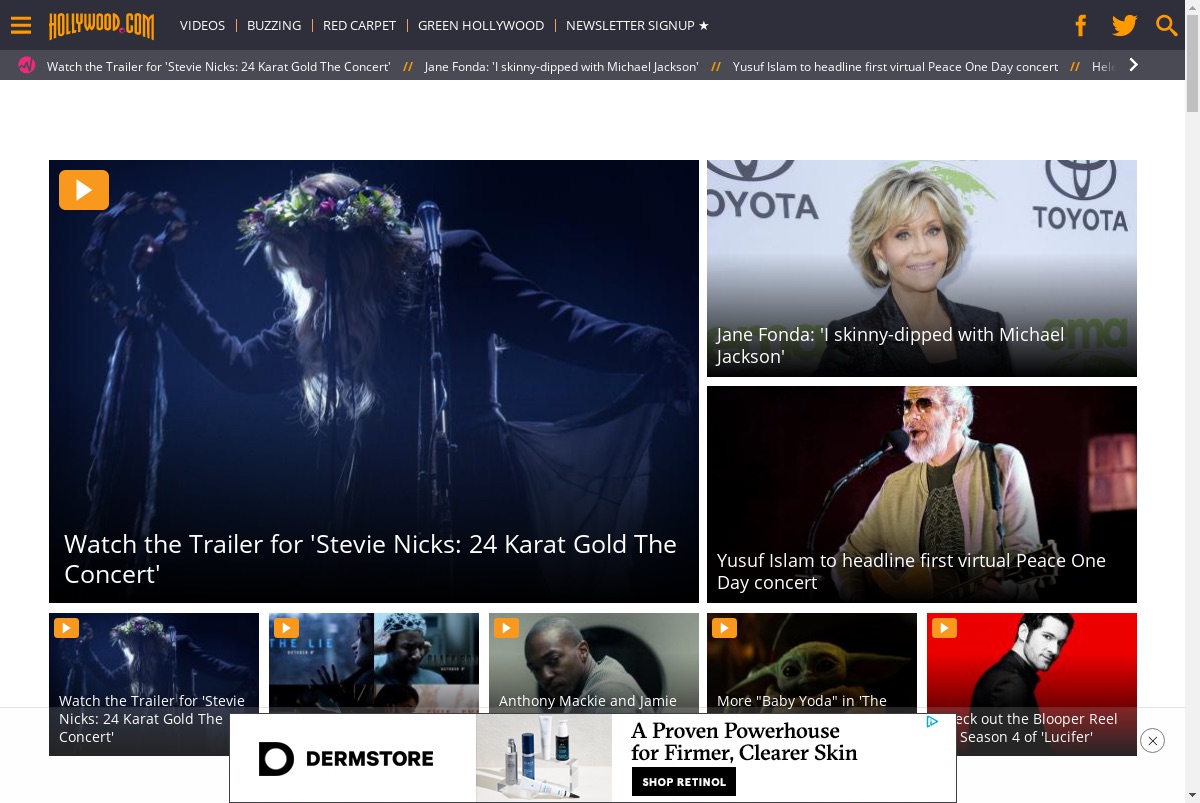The width and height of the screenshot is (1200, 803).
Task: Open the search magnifier icon
Action: [x=1167, y=26]
